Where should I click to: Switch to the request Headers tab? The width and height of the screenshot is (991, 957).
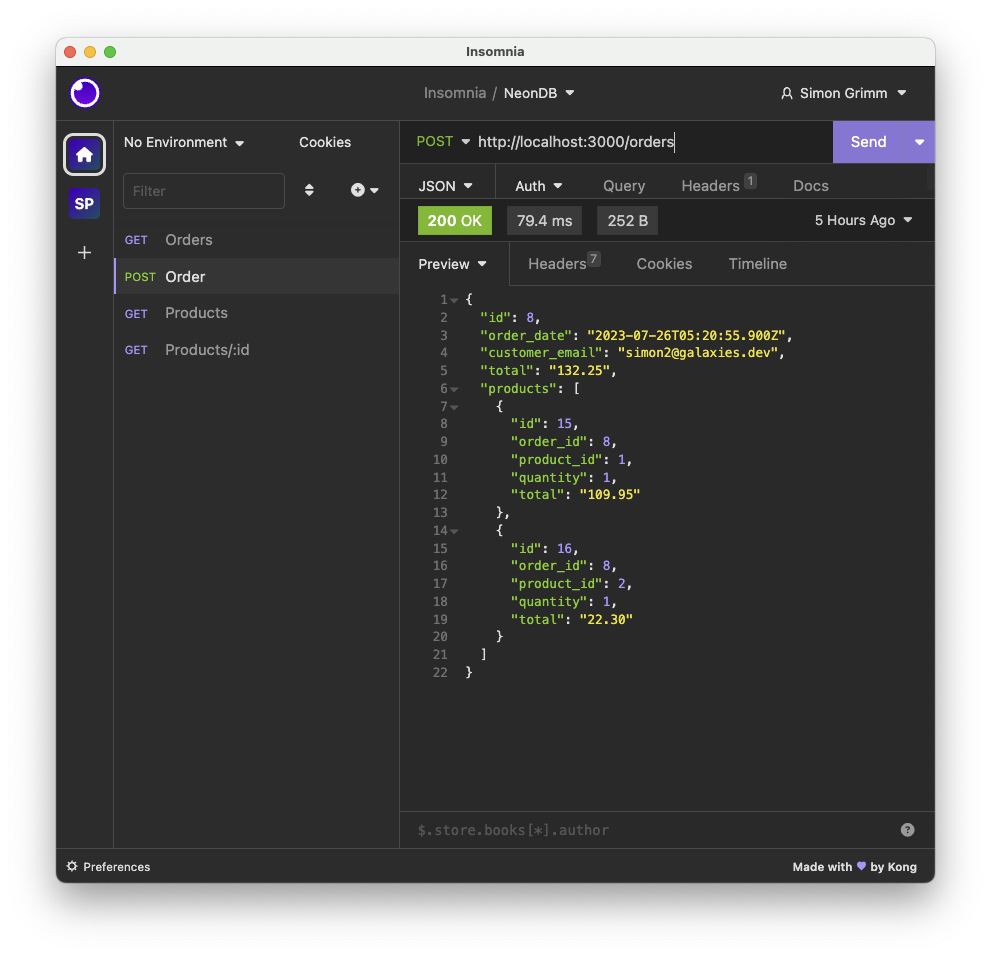click(x=718, y=185)
